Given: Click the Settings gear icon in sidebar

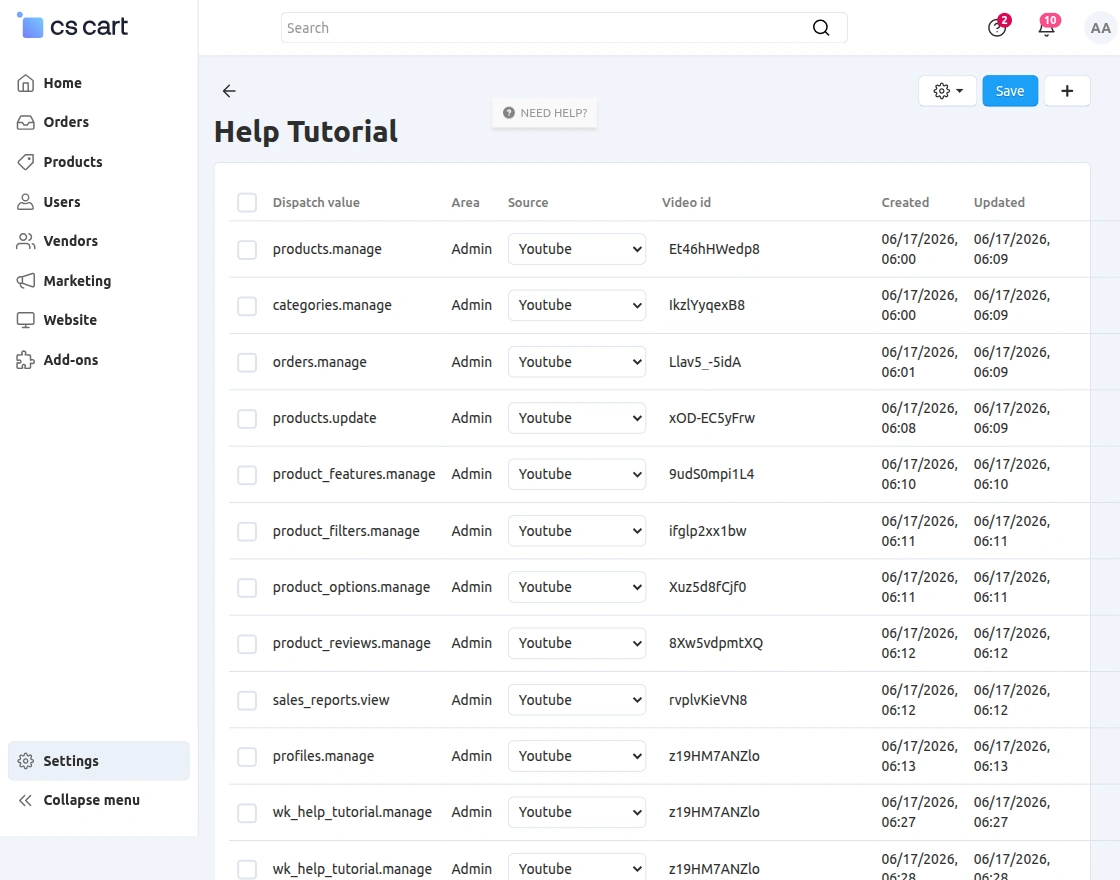Looking at the screenshot, I should (26, 761).
